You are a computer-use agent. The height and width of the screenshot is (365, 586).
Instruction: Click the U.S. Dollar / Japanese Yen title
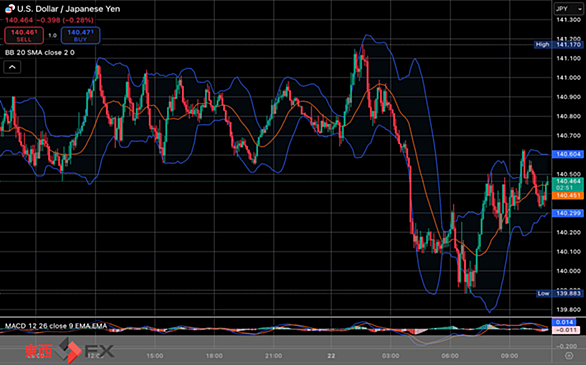(x=69, y=9)
